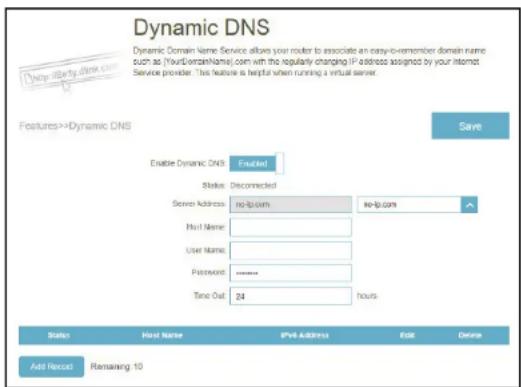Click the Save button
Screen dimensions: 521x387
pyautogui.click(x=470, y=126)
